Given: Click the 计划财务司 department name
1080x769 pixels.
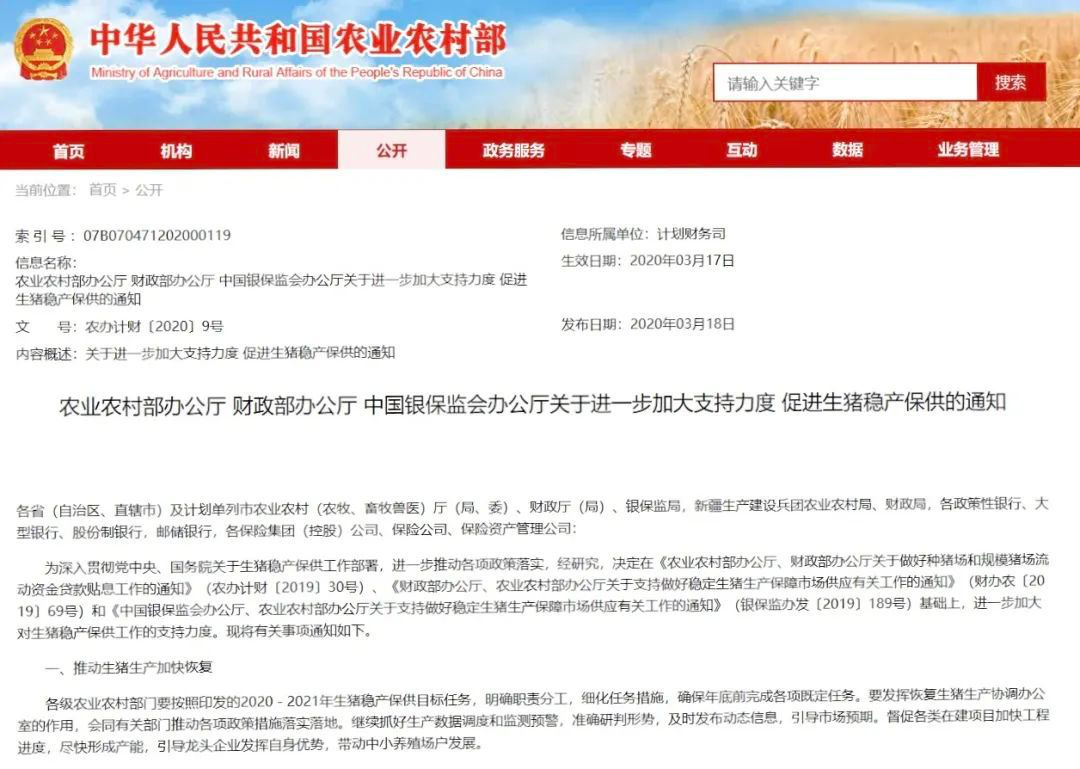Looking at the screenshot, I should [x=691, y=234].
